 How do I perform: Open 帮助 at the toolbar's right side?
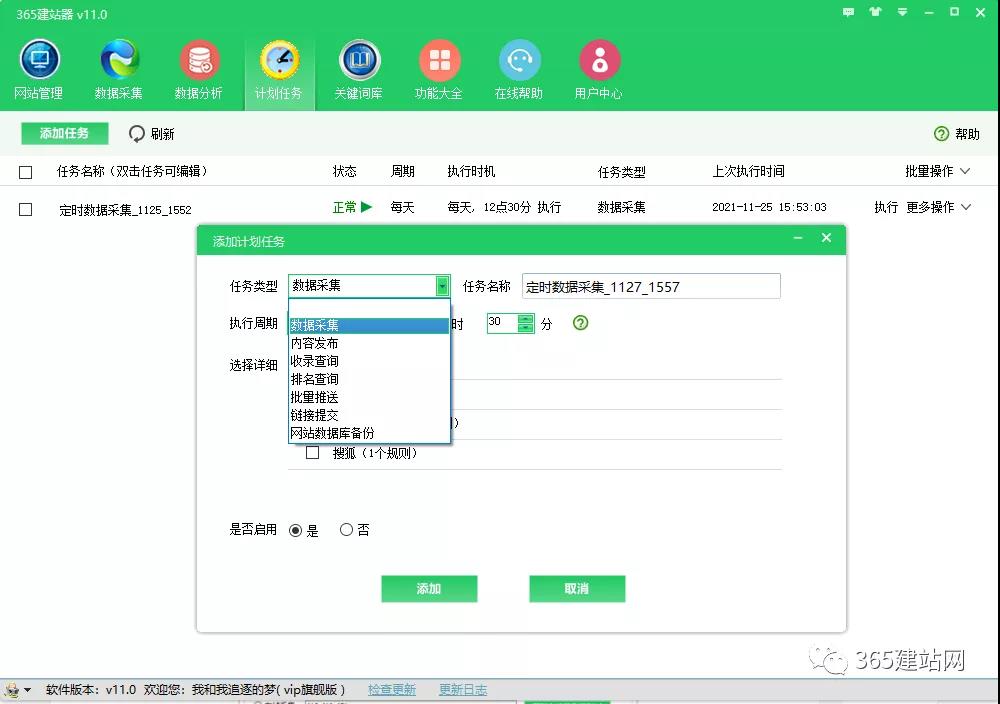[x=957, y=134]
